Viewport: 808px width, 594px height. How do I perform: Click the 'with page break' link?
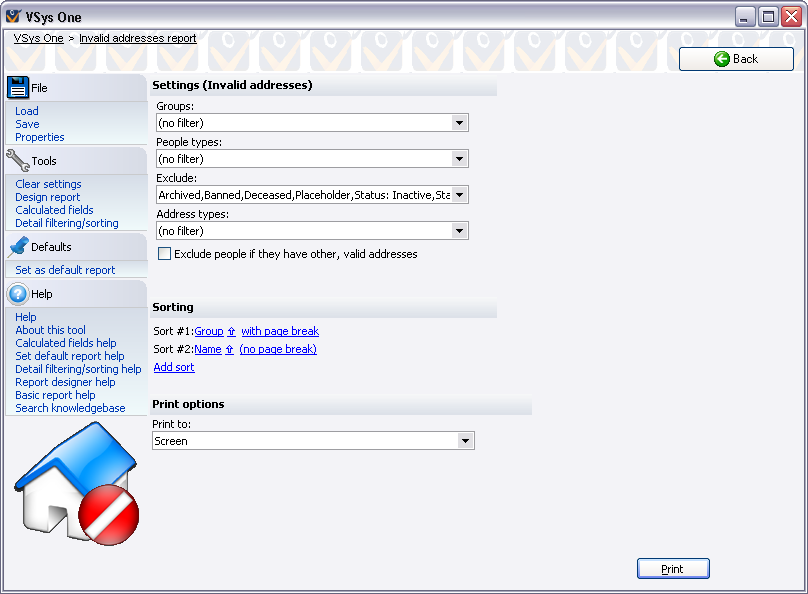280,331
